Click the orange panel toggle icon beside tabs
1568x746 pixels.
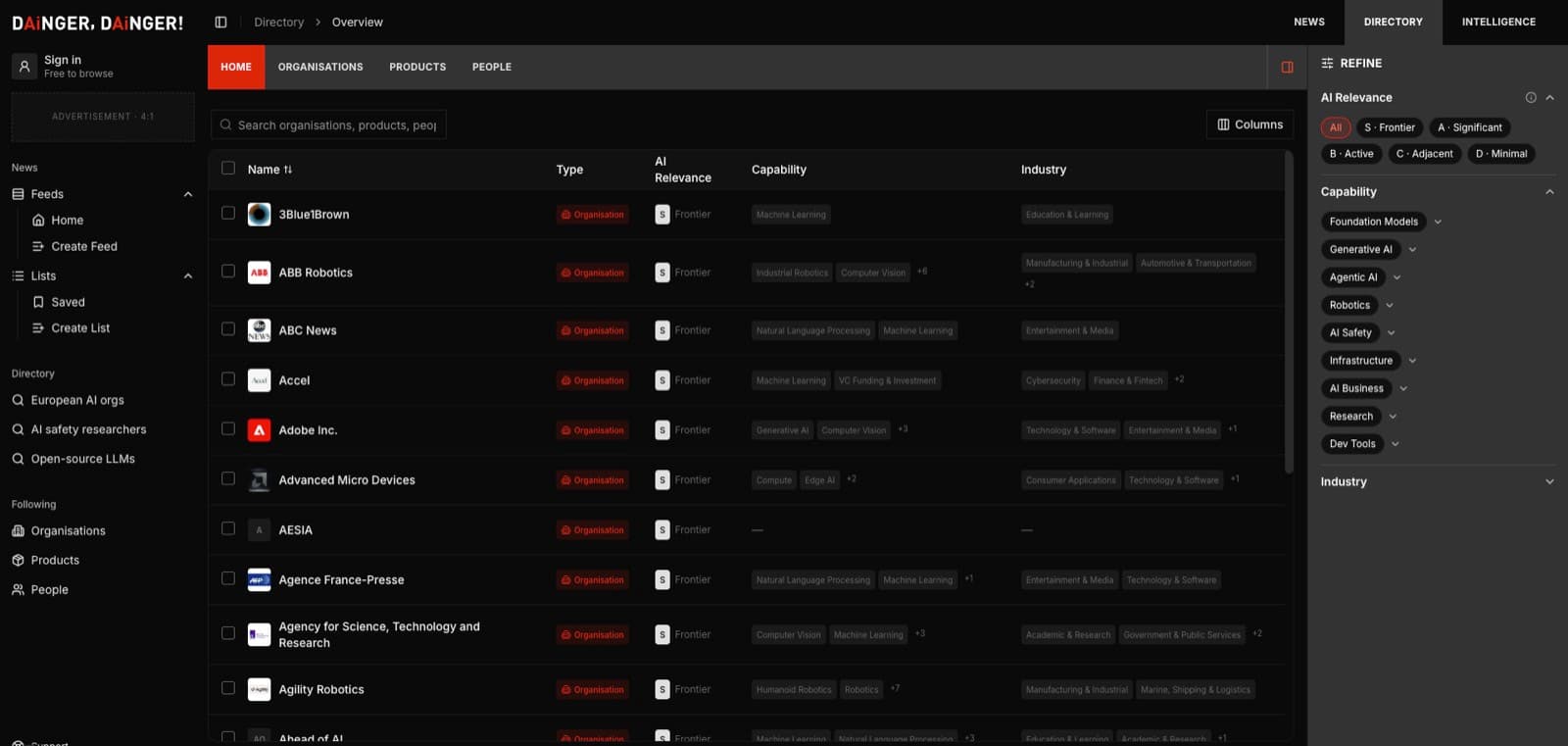point(1287,67)
